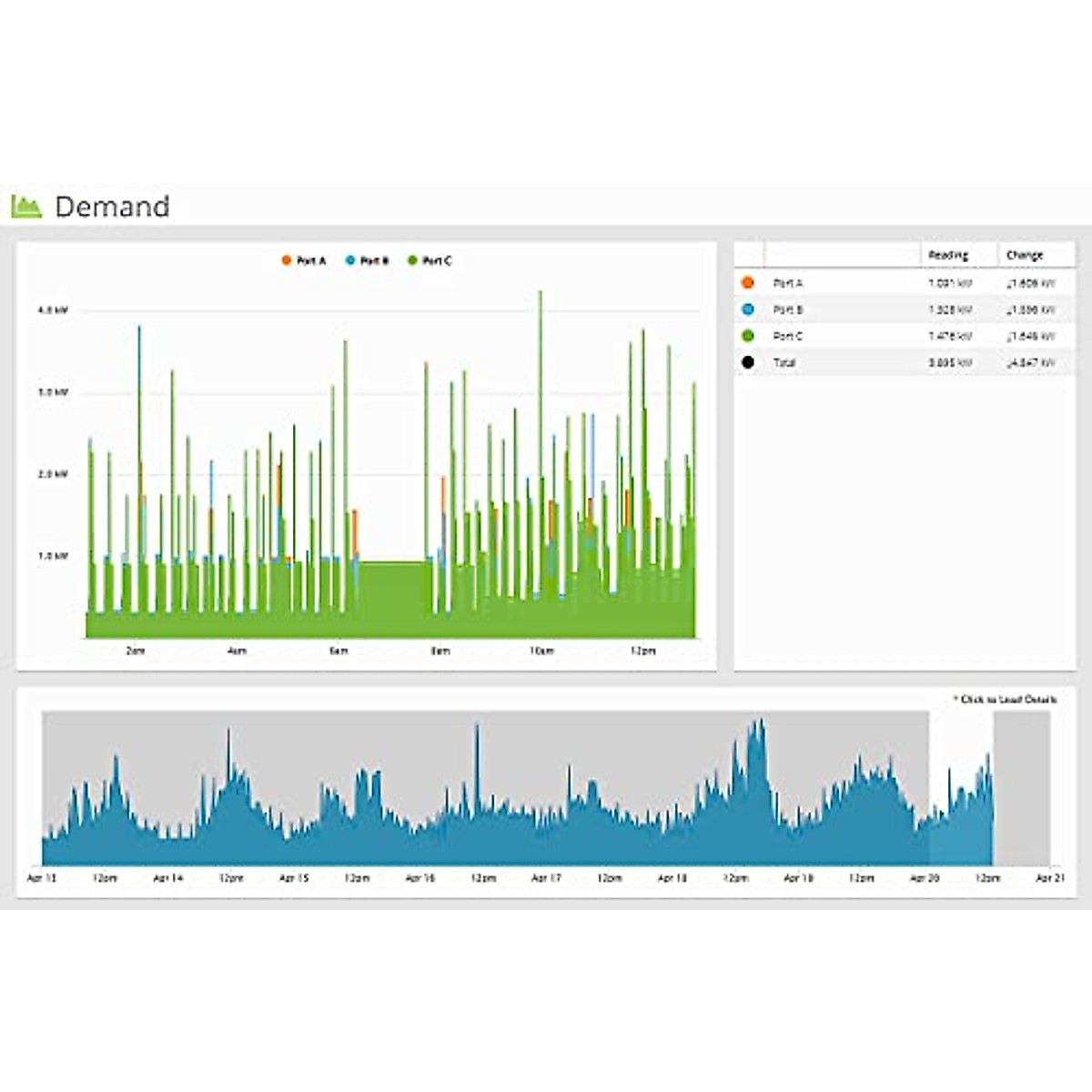Select the Total row label
This screenshot has width=1092, height=1092.
(784, 362)
